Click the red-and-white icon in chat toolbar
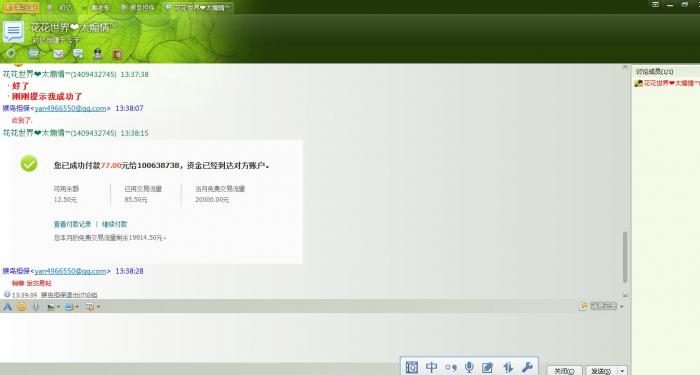 click(x=90, y=307)
